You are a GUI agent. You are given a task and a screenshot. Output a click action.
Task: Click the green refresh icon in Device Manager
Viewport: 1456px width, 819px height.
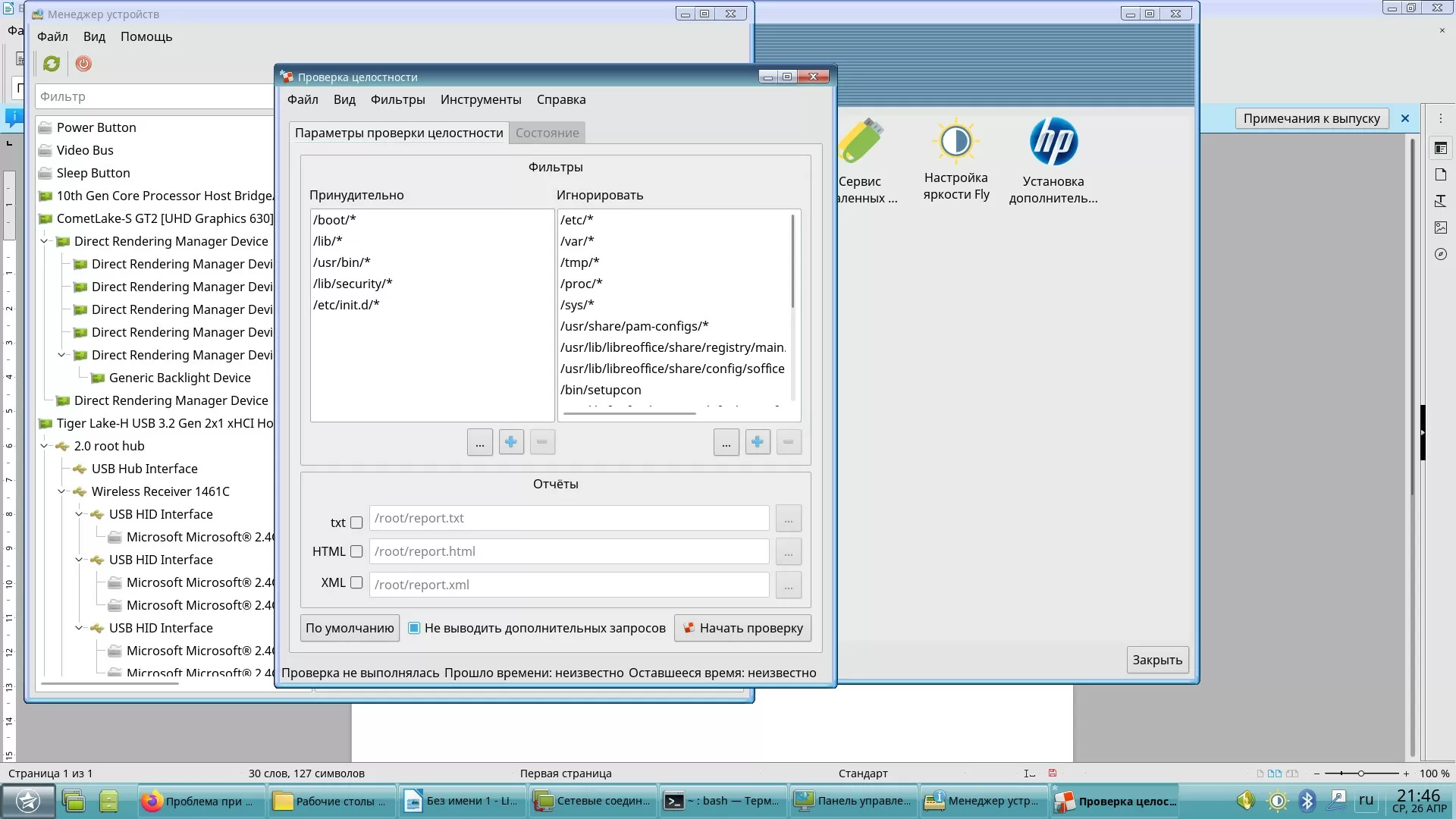pyautogui.click(x=52, y=64)
